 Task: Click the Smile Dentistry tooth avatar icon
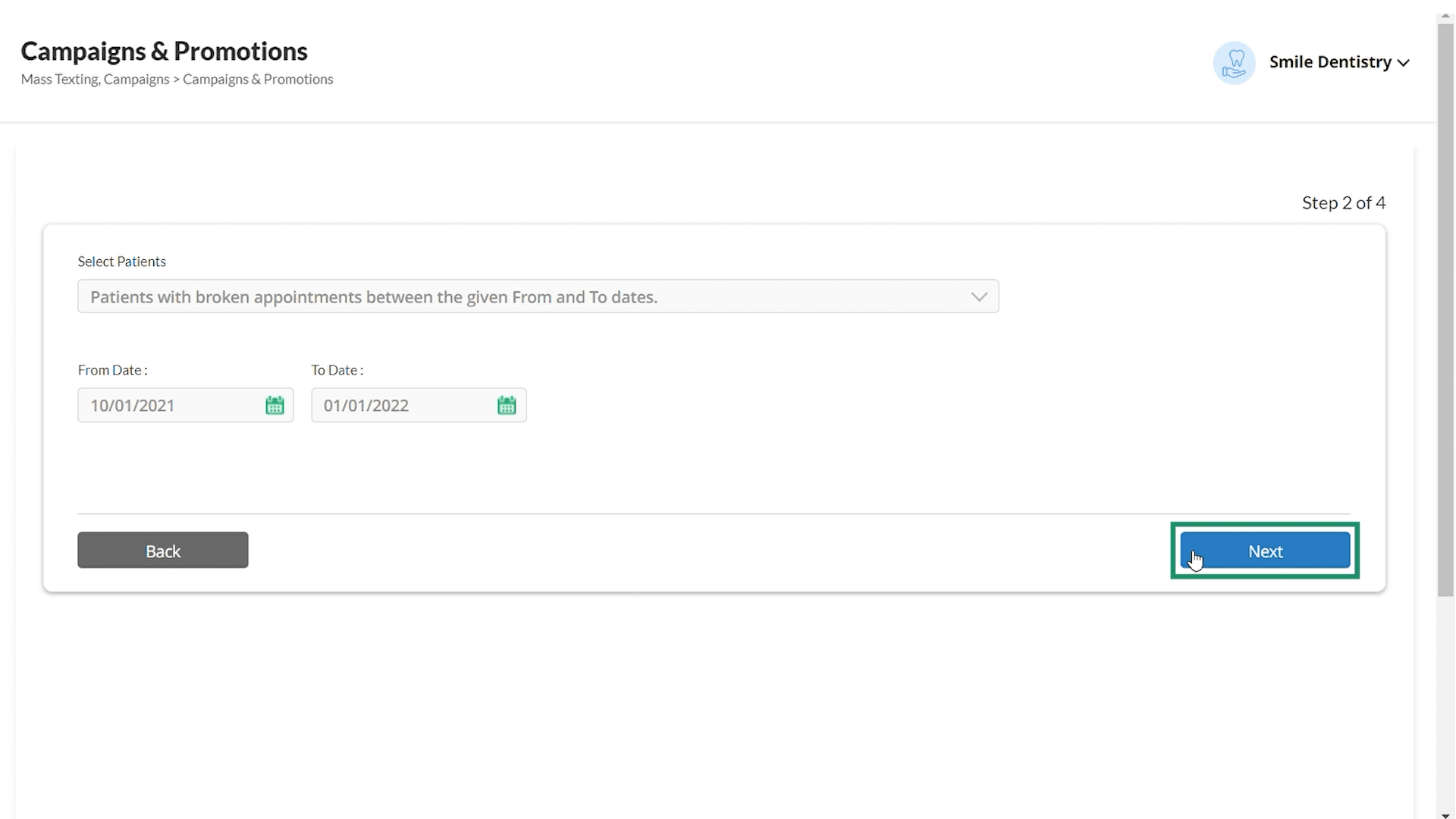click(x=1234, y=63)
